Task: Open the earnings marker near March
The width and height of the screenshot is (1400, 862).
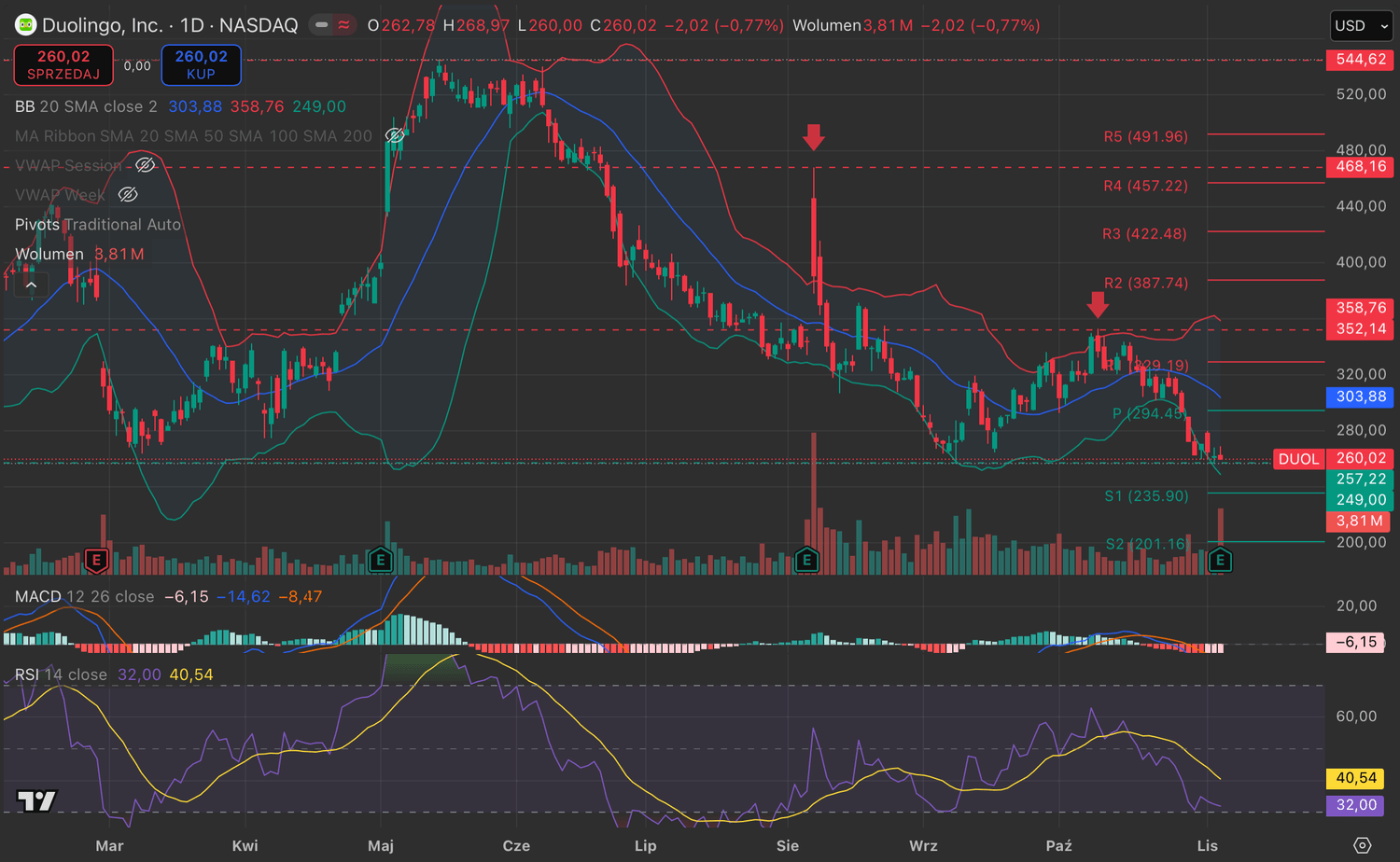Action: (96, 560)
